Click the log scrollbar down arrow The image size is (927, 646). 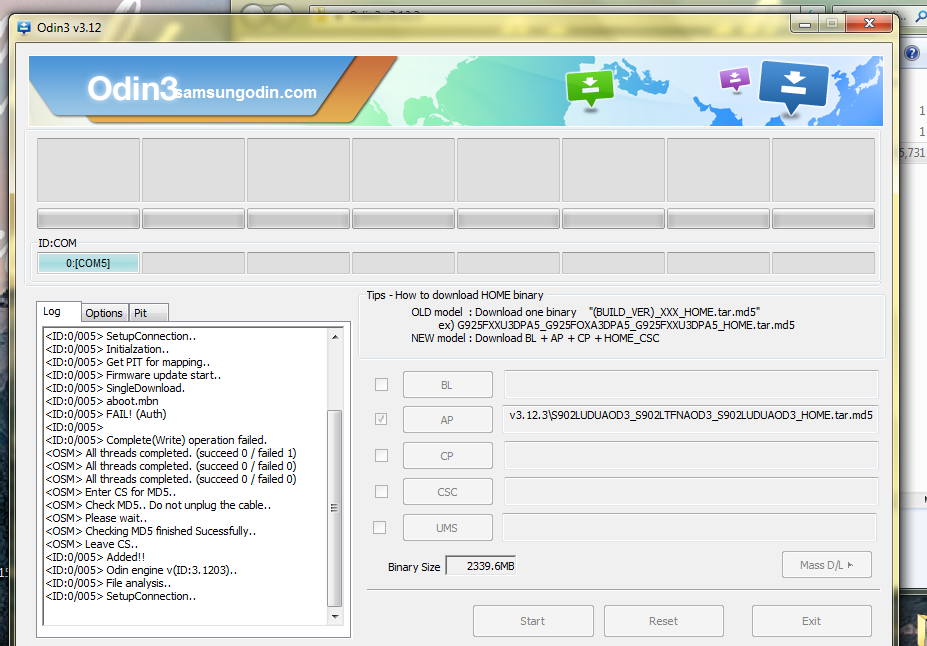click(335, 616)
